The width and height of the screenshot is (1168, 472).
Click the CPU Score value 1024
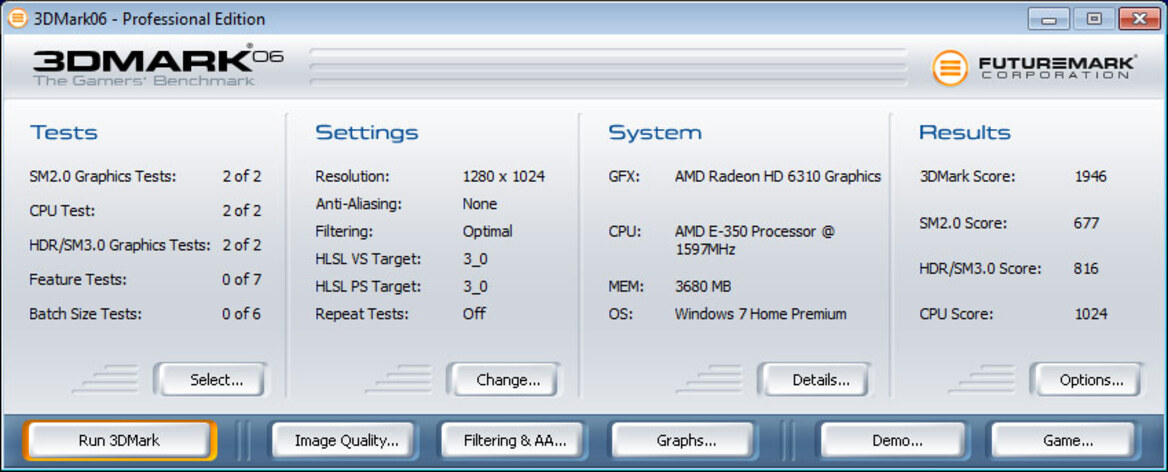coord(1091,314)
